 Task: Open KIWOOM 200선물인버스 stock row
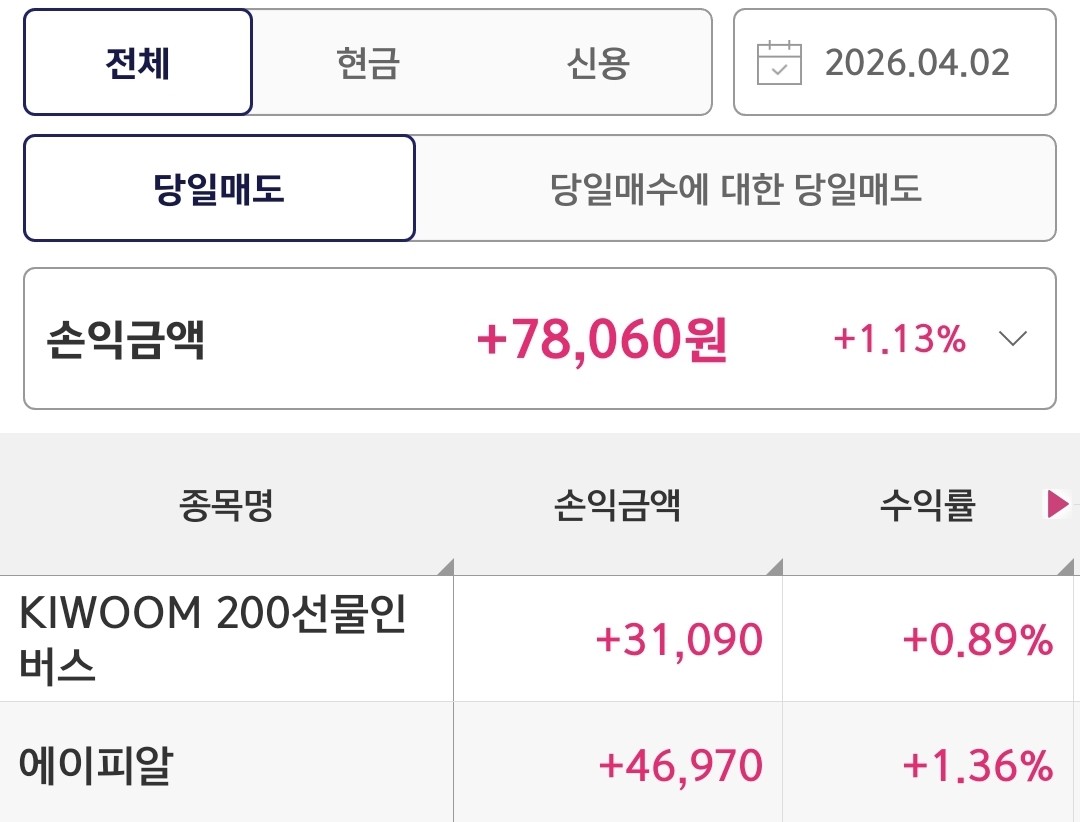pos(212,639)
